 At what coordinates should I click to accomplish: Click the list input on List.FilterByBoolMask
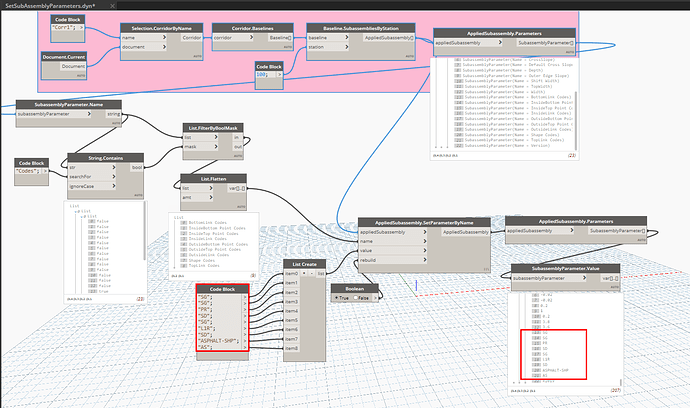pos(201,137)
